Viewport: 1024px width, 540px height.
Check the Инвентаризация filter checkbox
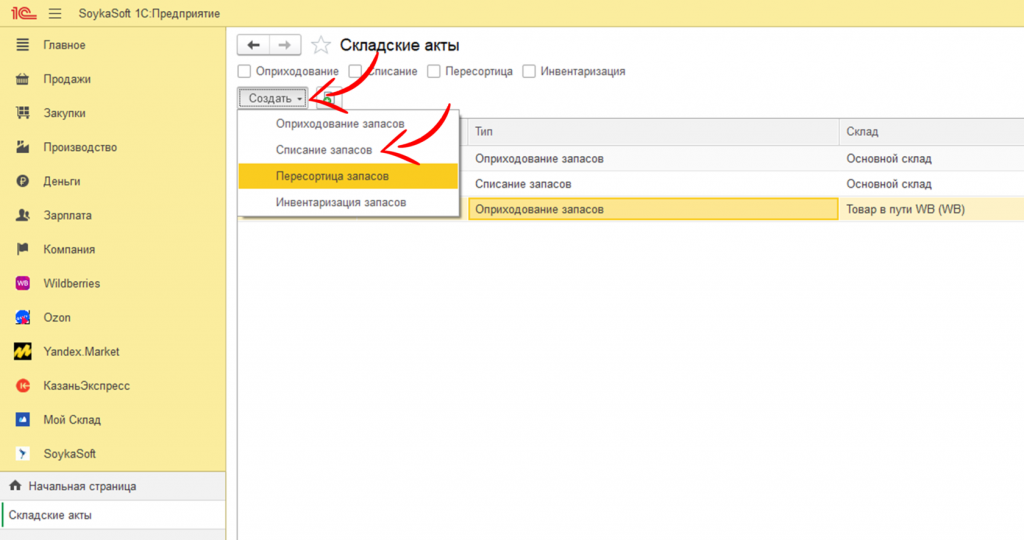pos(528,71)
